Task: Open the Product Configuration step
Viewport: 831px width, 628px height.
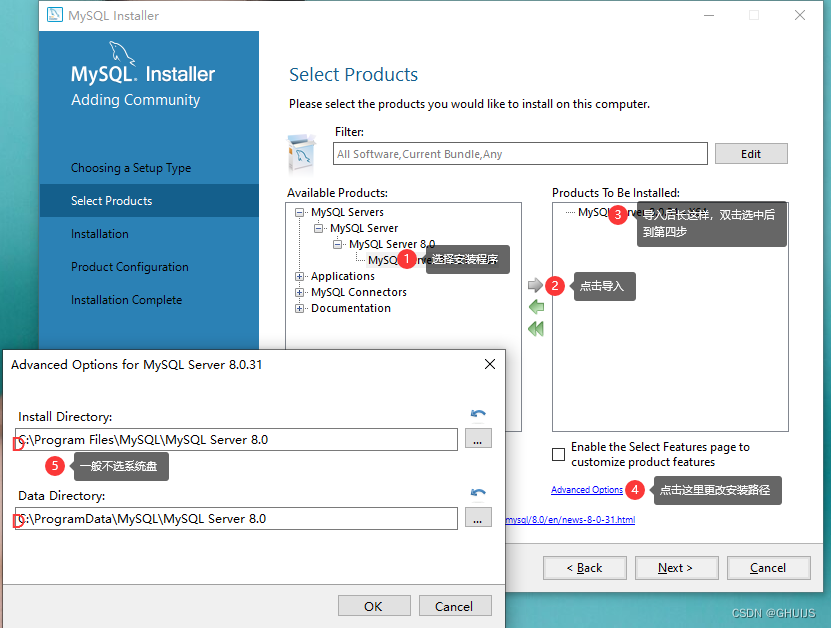Action: pos(130,267)
